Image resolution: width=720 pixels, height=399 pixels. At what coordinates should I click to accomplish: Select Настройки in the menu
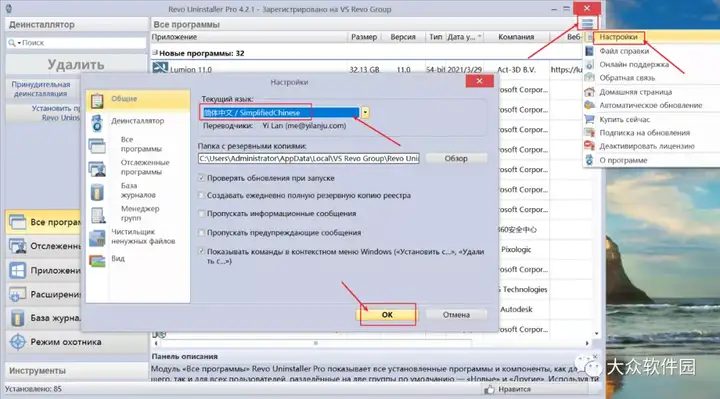(x=618, y=37)
